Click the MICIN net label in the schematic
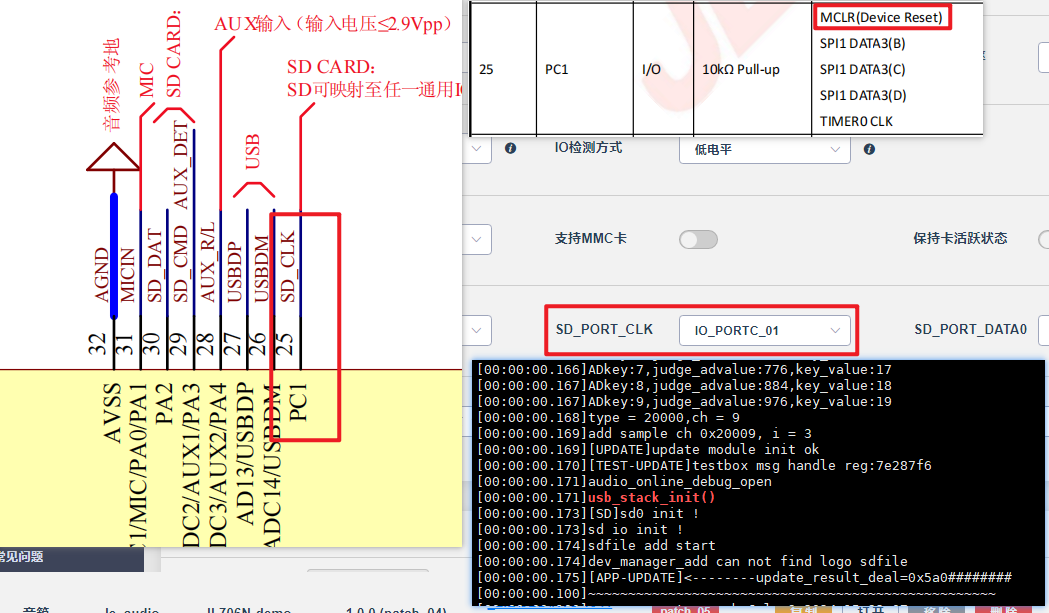The image size is (1049, 613). tap(127, 275)
